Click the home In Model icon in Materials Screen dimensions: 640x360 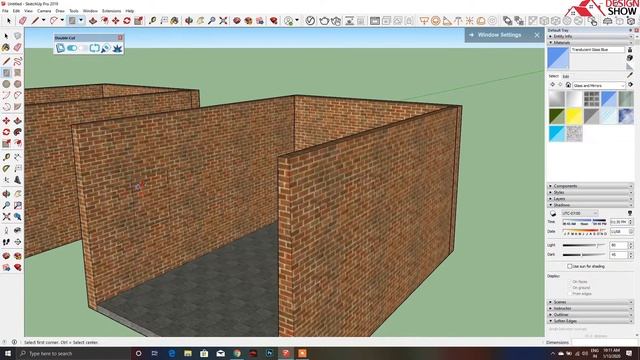tap(568, 85)
